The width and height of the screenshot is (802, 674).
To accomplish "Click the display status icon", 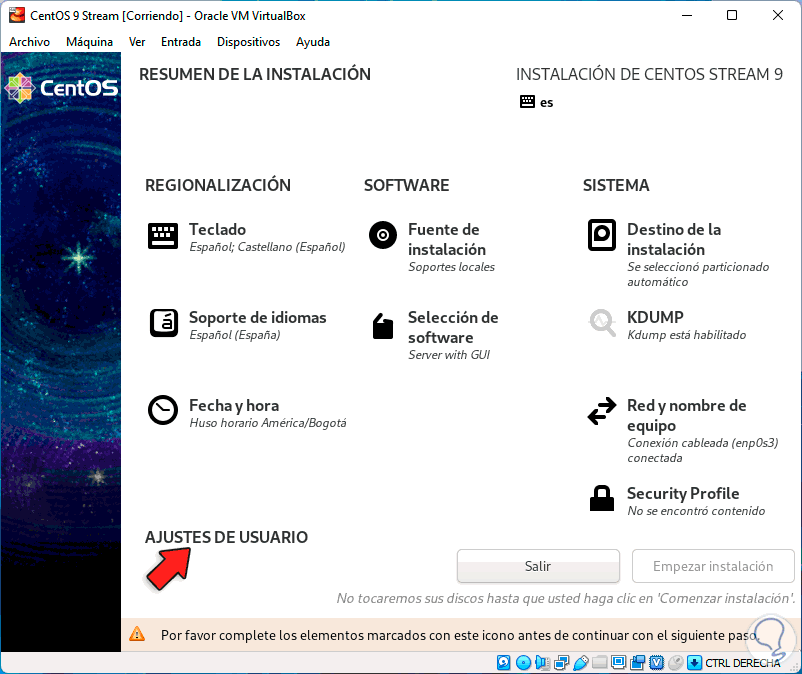I will (618, 662).
